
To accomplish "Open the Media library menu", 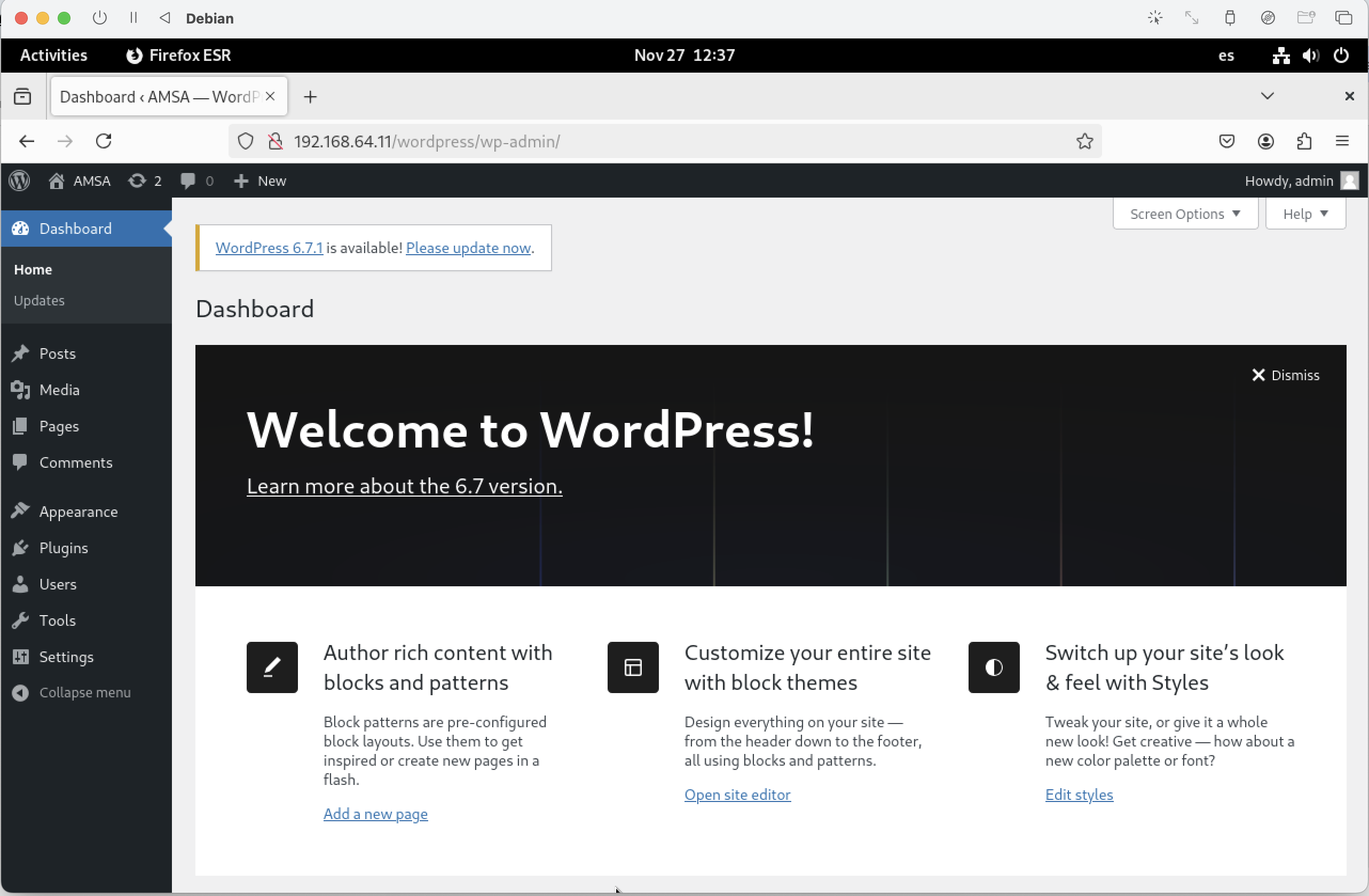I will coord(86,389).
